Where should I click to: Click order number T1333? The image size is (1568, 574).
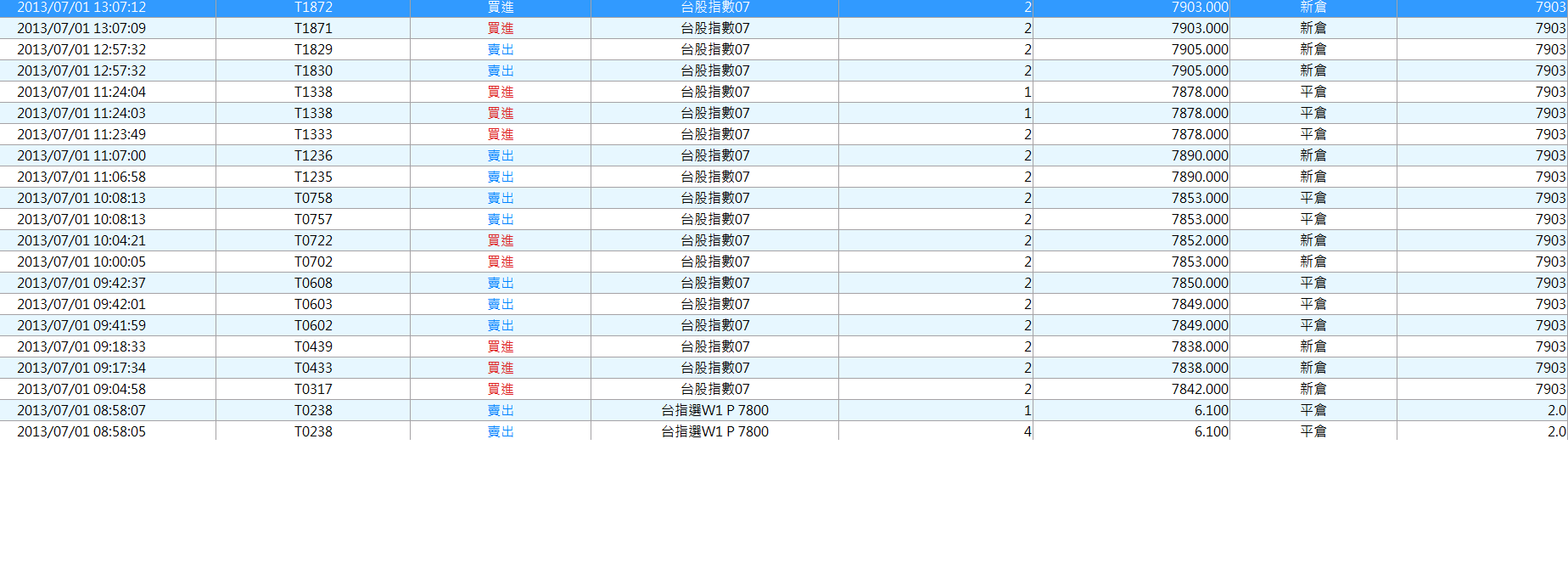coord(313,134)
